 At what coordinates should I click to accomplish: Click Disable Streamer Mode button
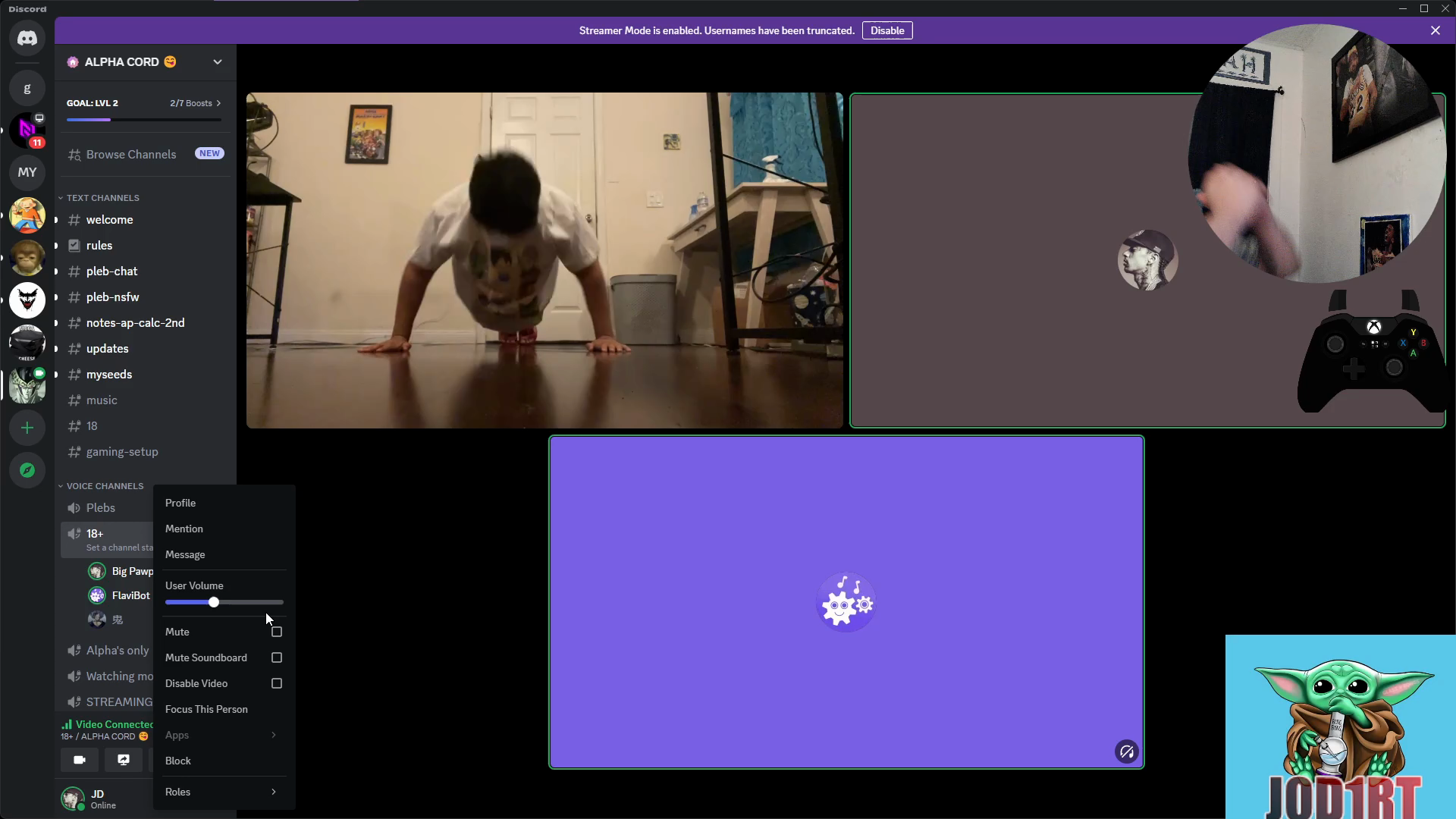point(887,30)
